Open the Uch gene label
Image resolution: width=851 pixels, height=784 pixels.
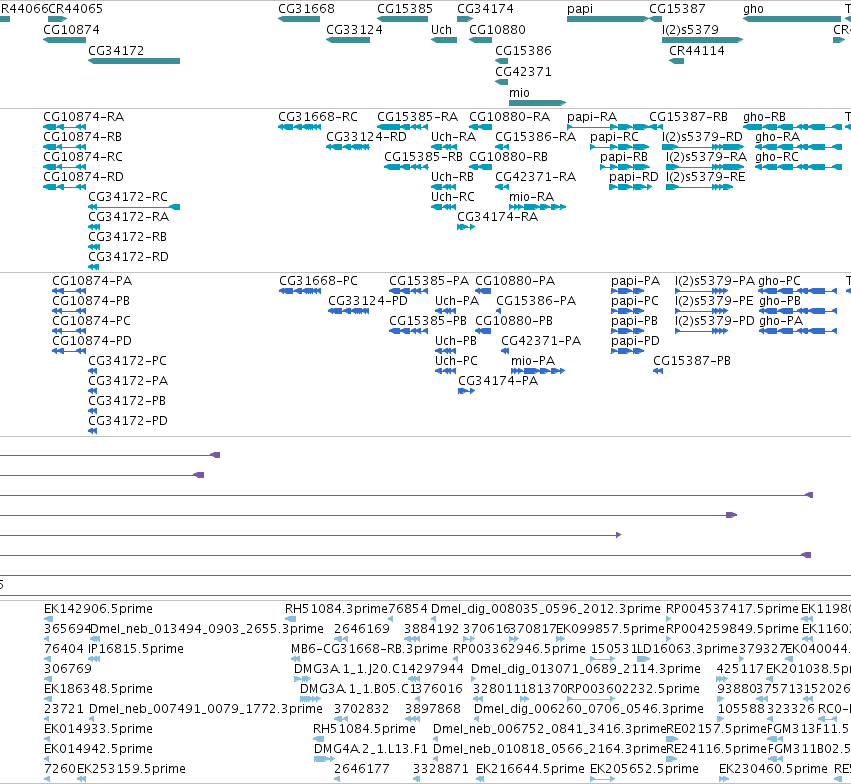click(441, 30)
